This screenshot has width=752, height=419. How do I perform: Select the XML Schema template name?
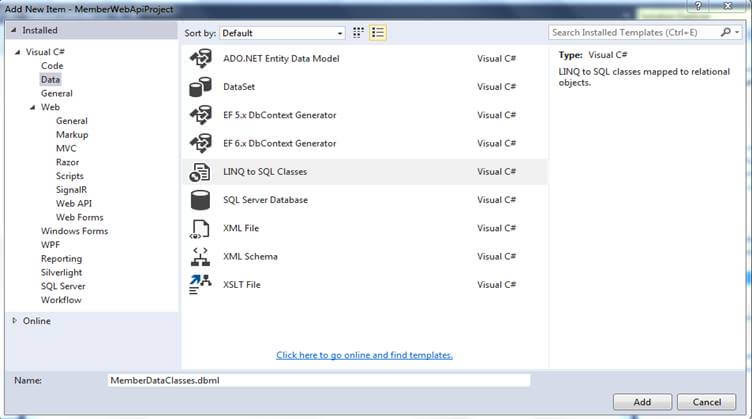250,256
